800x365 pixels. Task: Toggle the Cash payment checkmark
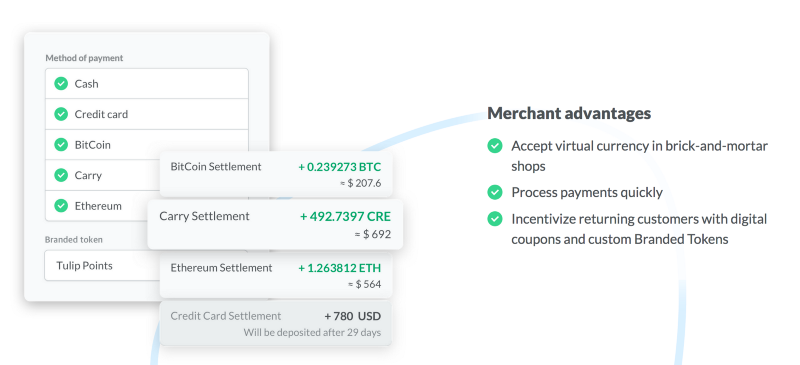61,83
